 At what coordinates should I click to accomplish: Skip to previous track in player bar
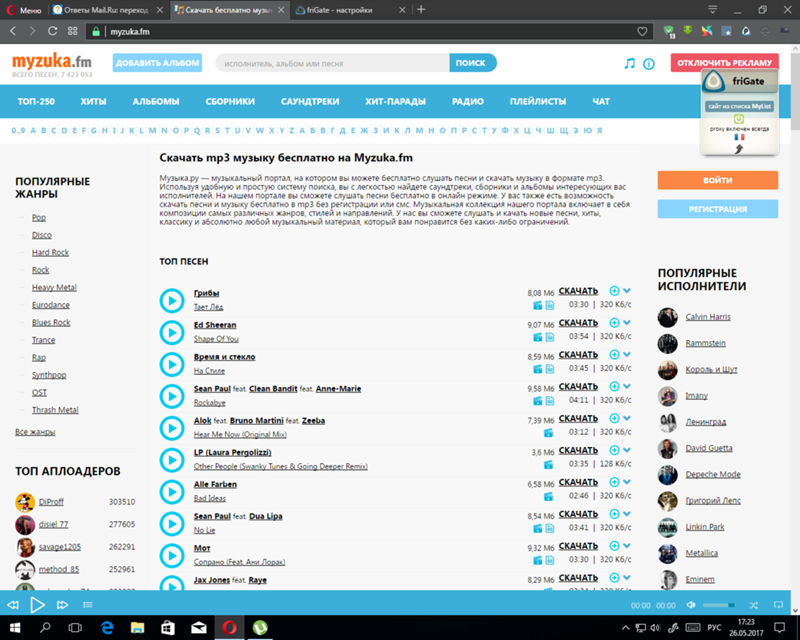pyautogui.click(x=13, y=605)
